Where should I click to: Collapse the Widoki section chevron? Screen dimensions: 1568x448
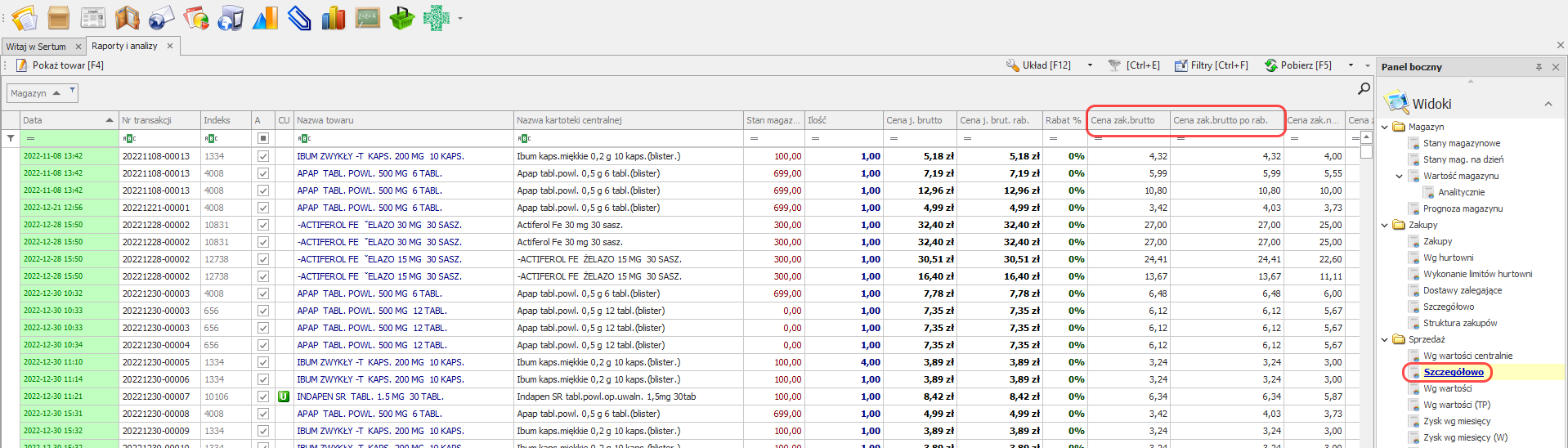(x=1548, y=104)
